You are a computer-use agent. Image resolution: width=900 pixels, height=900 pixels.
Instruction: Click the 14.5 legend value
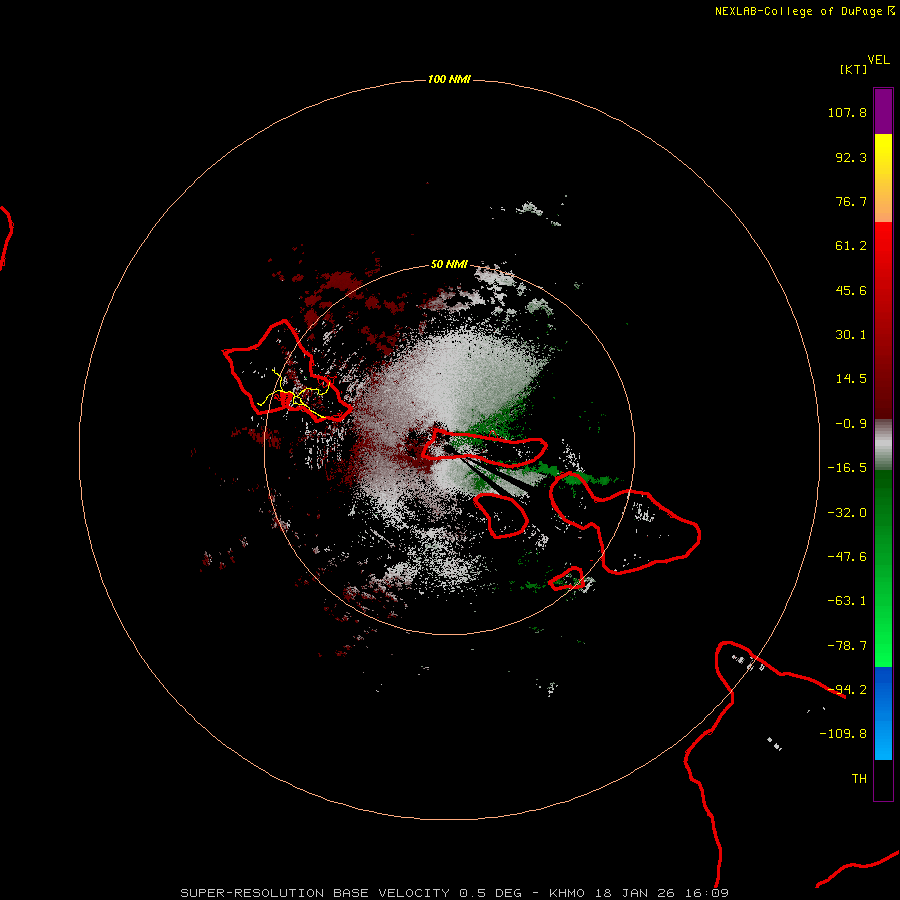click(x=851, y=379)
